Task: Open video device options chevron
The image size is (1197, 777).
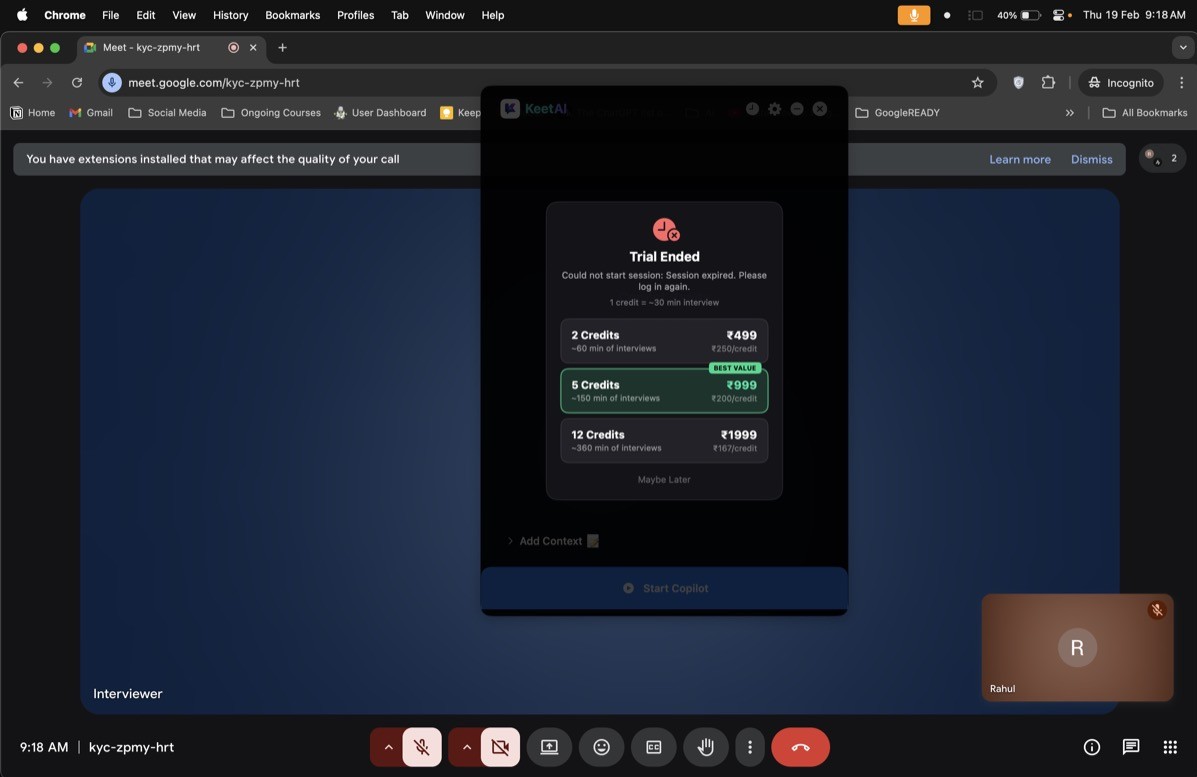Action: (466, 746)
